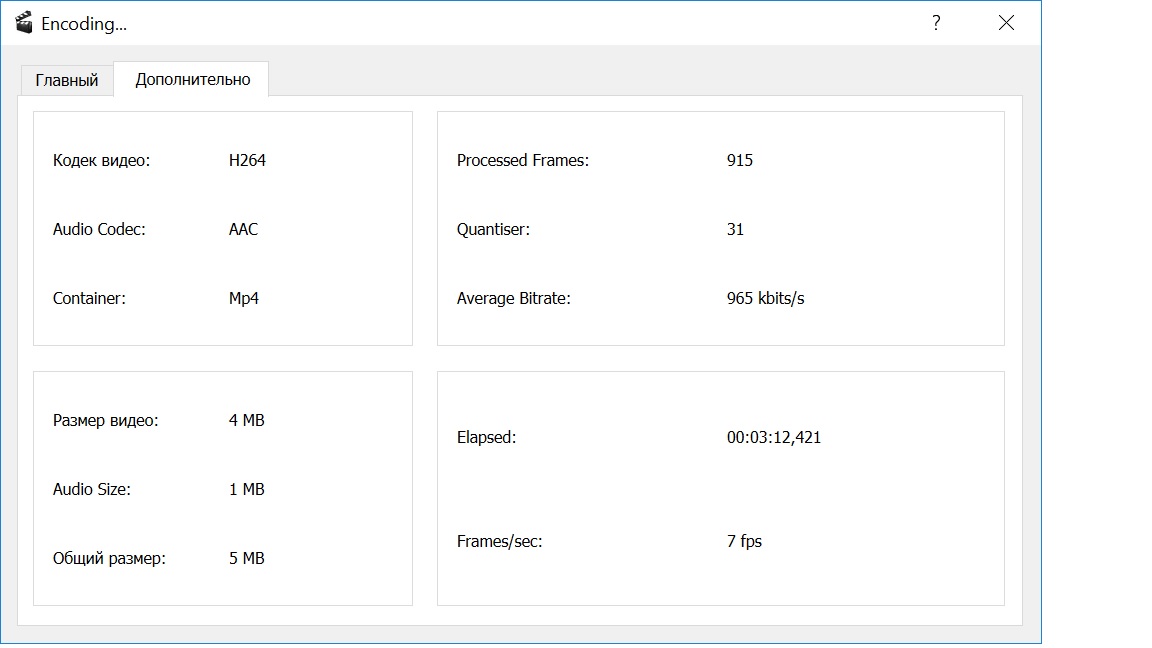The width and height of the screenshot is (1152, 648).
Task: Click the 5 MB total size value
Action: [x=246, y=558]
